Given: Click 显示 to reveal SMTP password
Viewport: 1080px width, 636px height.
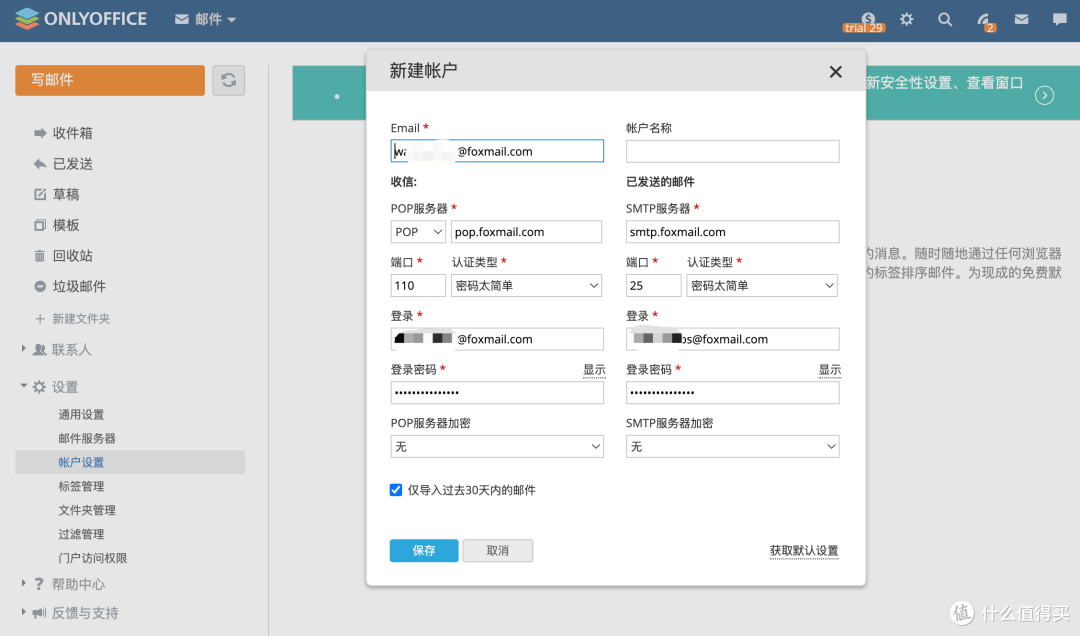Looking at the screenshot, I should tap(829, 370).
